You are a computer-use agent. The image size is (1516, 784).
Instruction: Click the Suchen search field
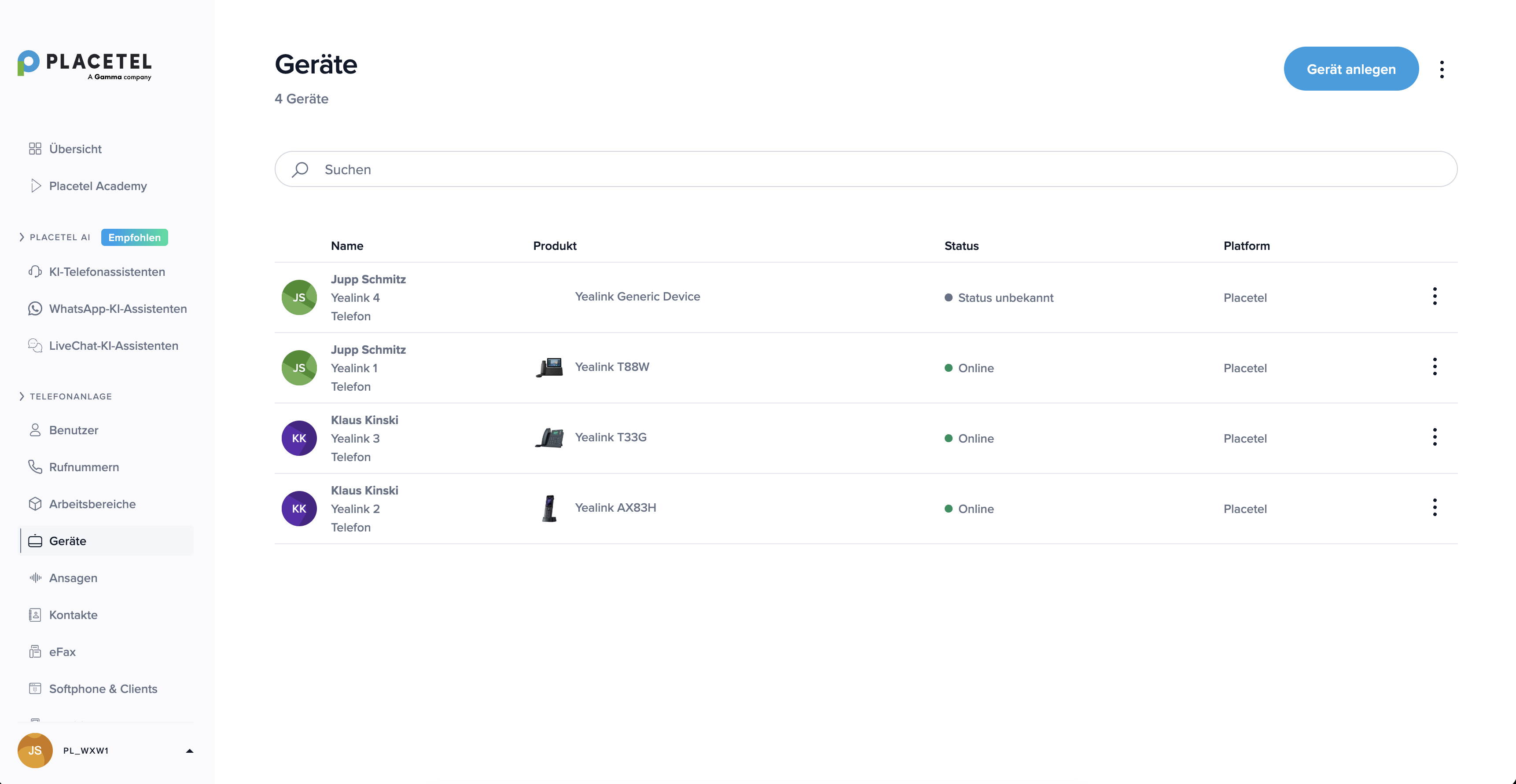pyautogui.click(x=866, y=169)
